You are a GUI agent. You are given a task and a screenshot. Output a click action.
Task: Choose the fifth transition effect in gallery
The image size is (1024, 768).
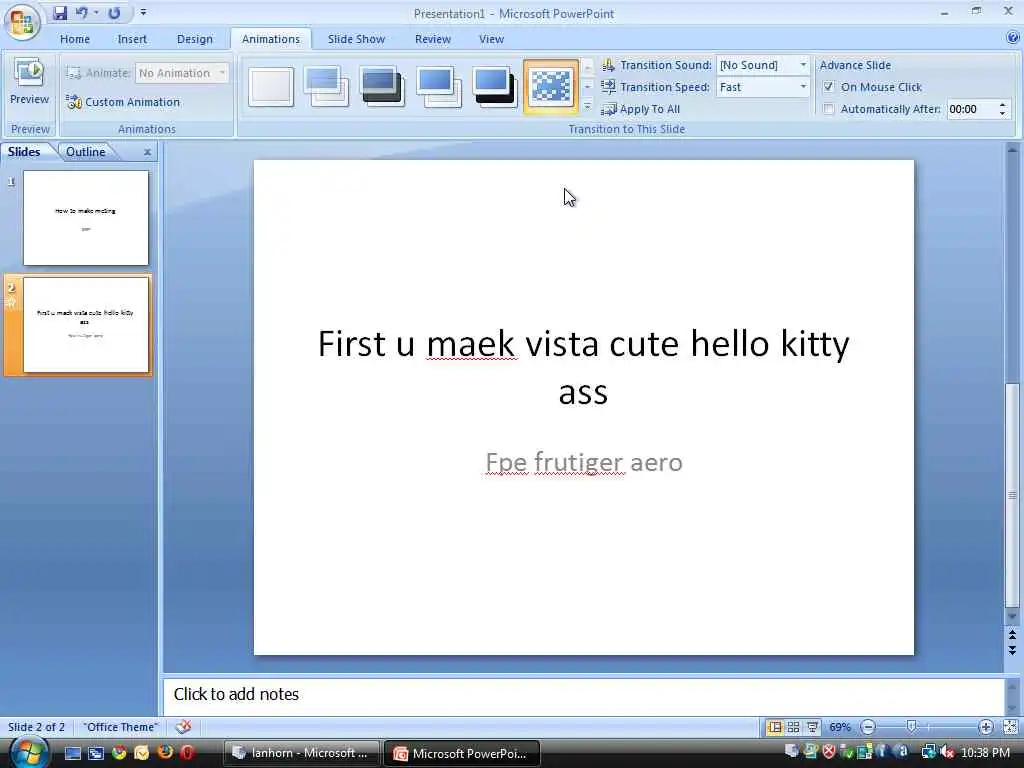click(494, 87)
